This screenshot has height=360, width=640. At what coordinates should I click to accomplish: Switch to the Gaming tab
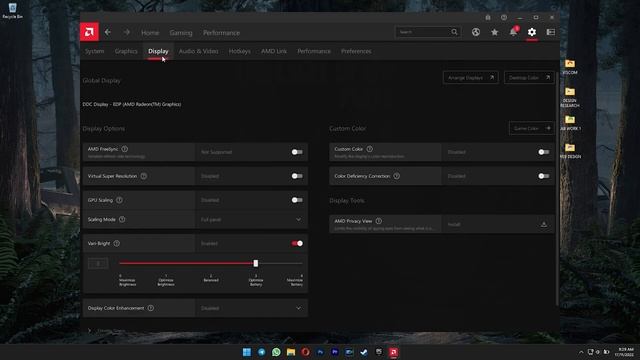pos(181,33)
